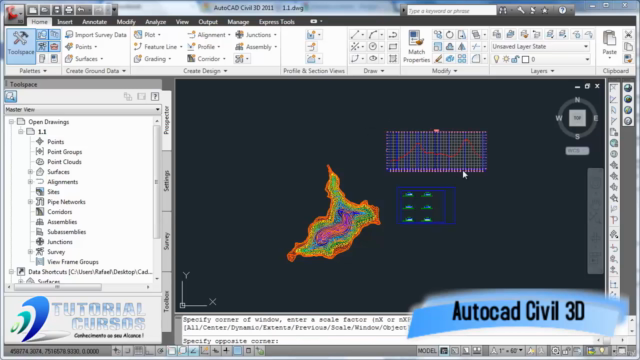Toggle the layer light bulb on/off
The width and height of the screenshot is (640, 360).
pos(496,59)
